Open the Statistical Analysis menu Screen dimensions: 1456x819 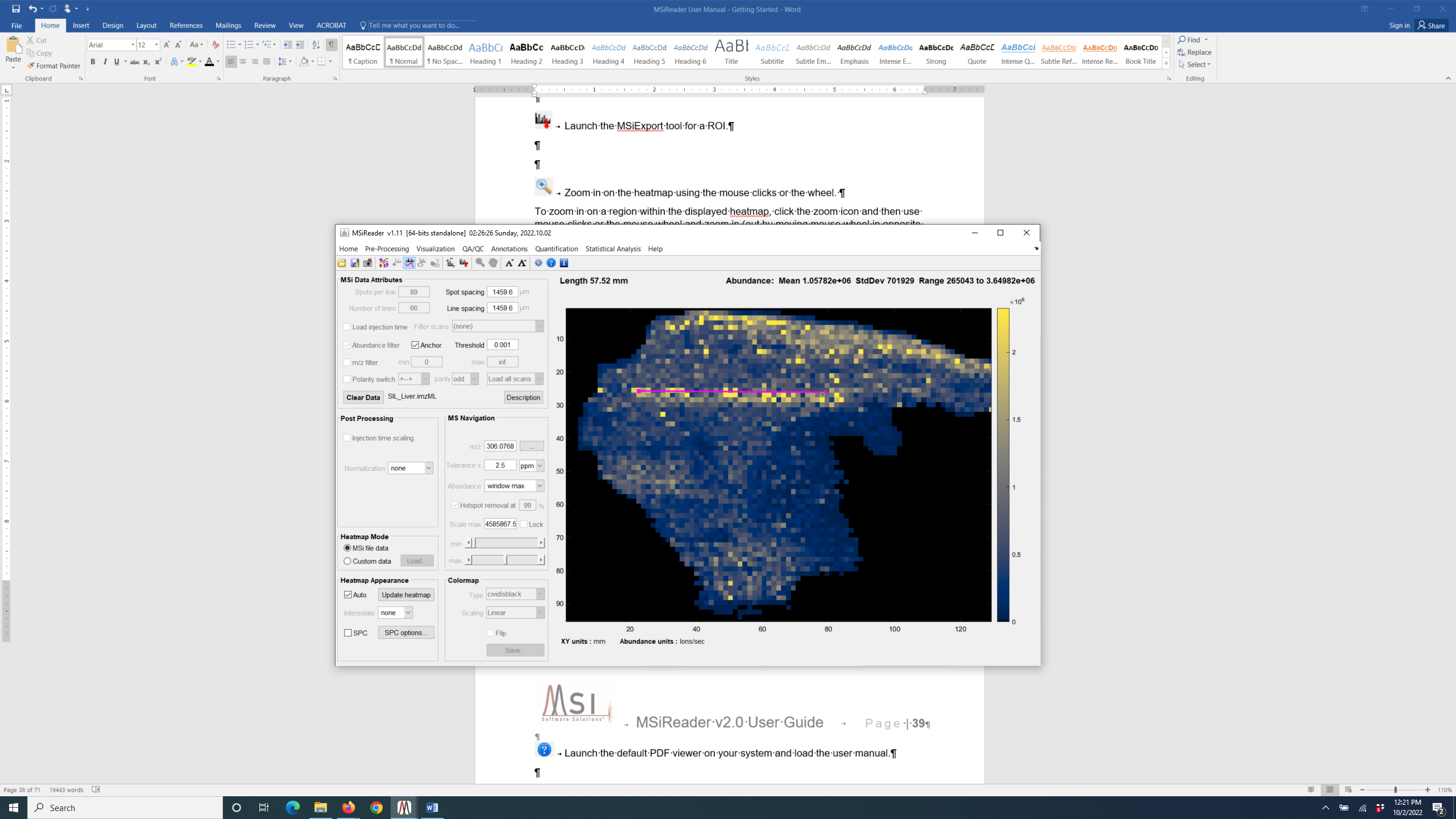pyautogui.click(x=613, y=249)
